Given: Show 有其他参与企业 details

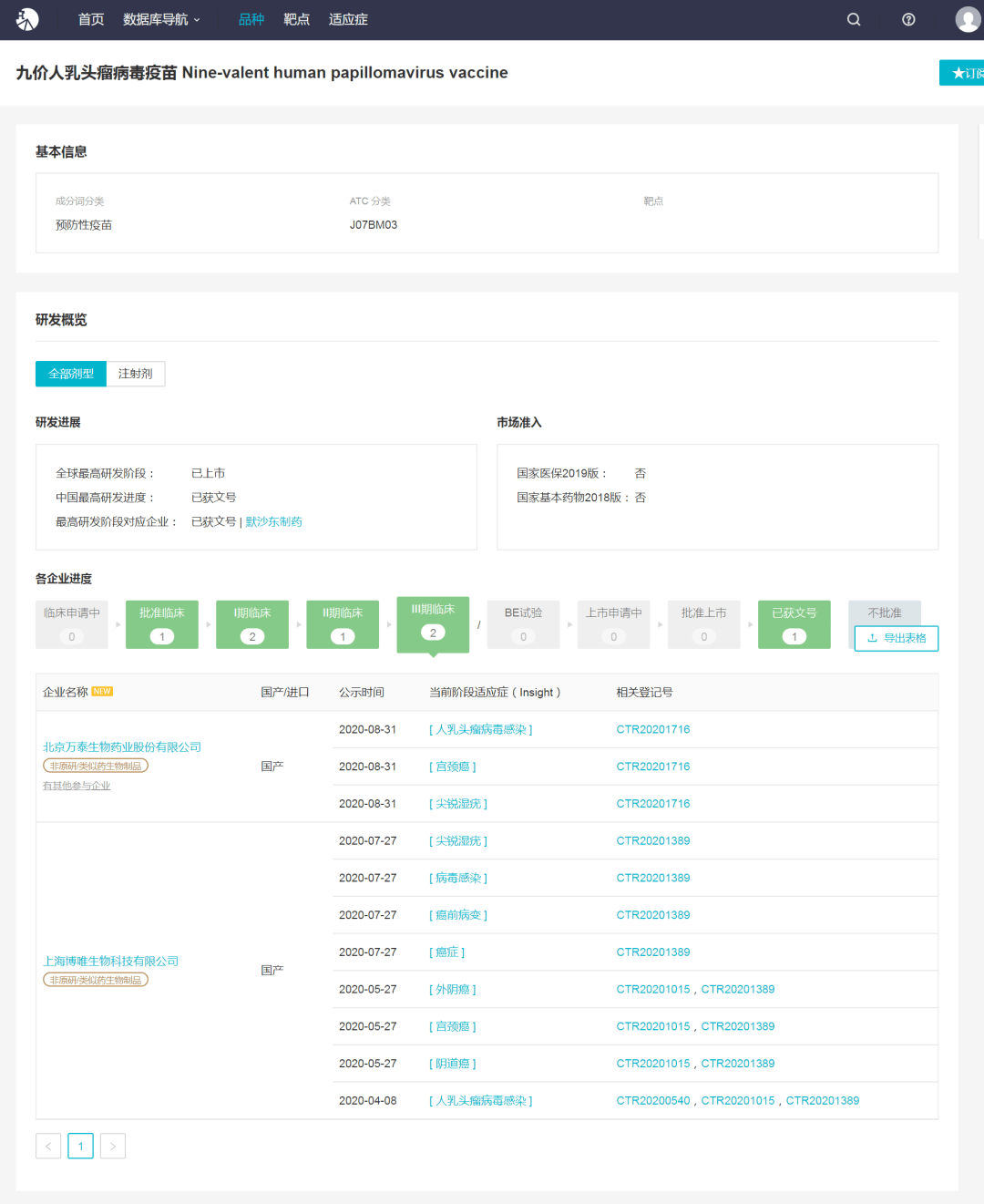Looking at the screenshot, I should click(x=77, y=786).
